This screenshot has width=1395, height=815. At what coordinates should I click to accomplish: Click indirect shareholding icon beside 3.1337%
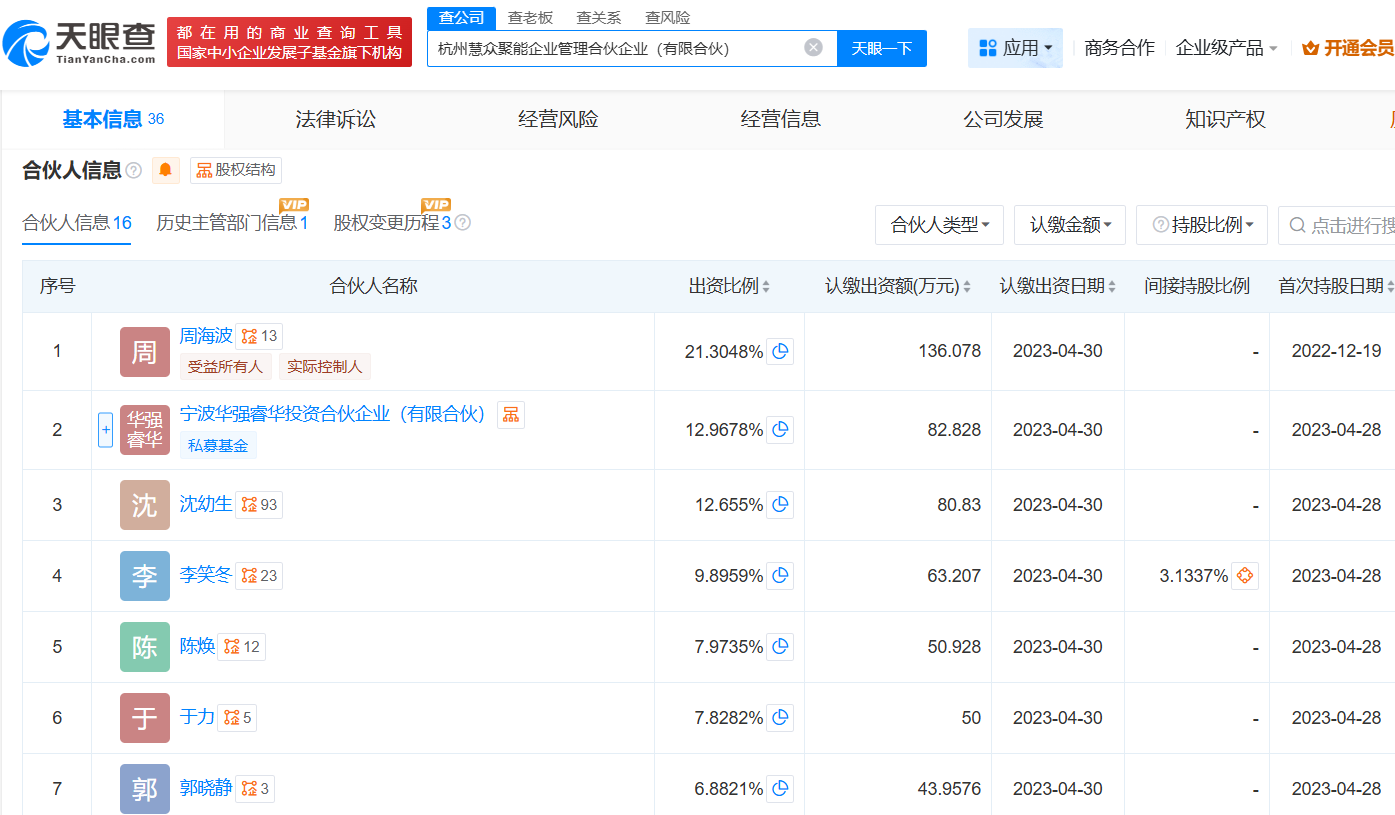click(1244, 576)
